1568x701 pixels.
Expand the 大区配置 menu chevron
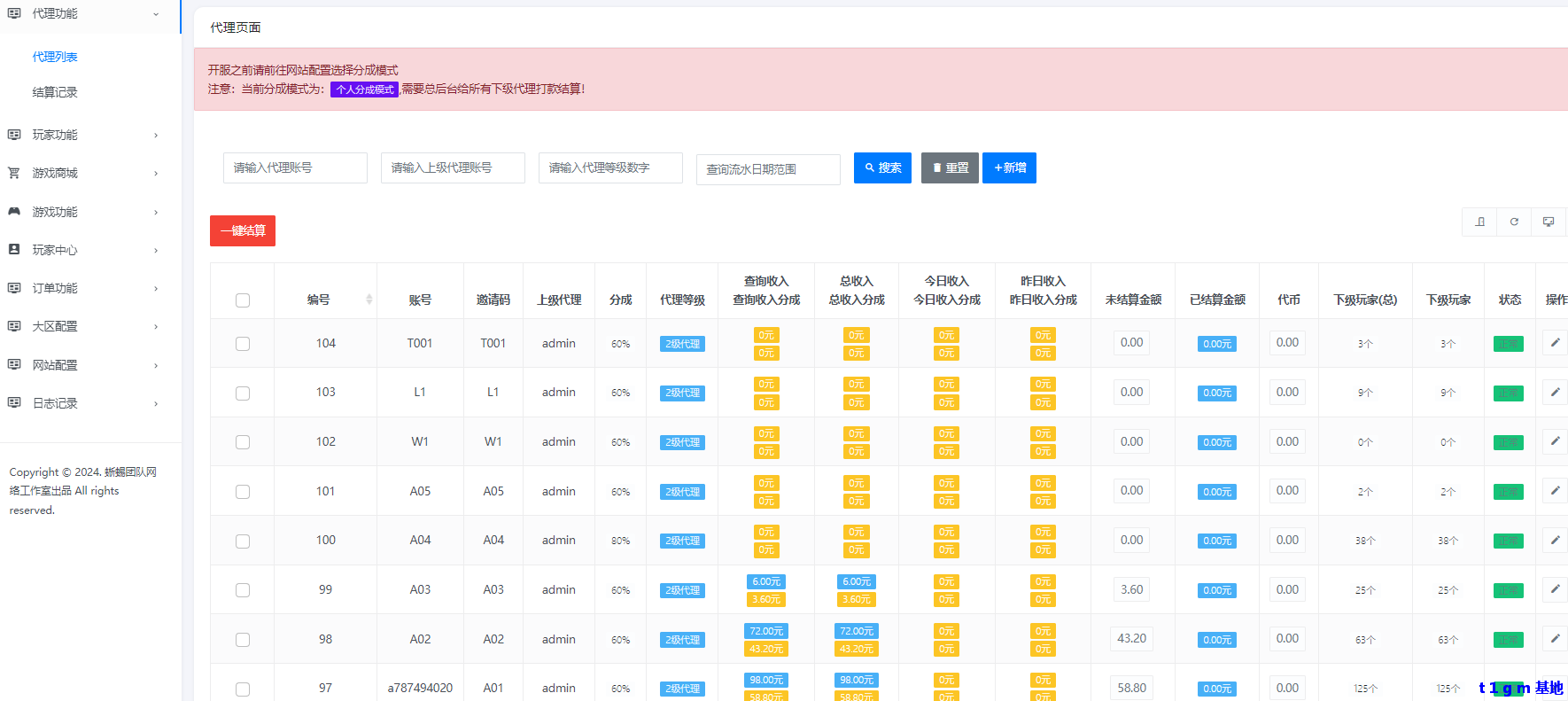click(156, 327)
